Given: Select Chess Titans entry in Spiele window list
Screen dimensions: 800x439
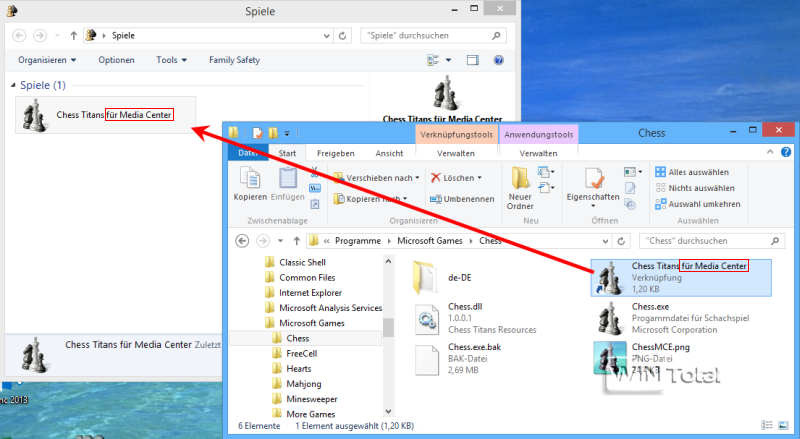Looking at the screenshot, I should pyautogui.click(x=106, y=115).
